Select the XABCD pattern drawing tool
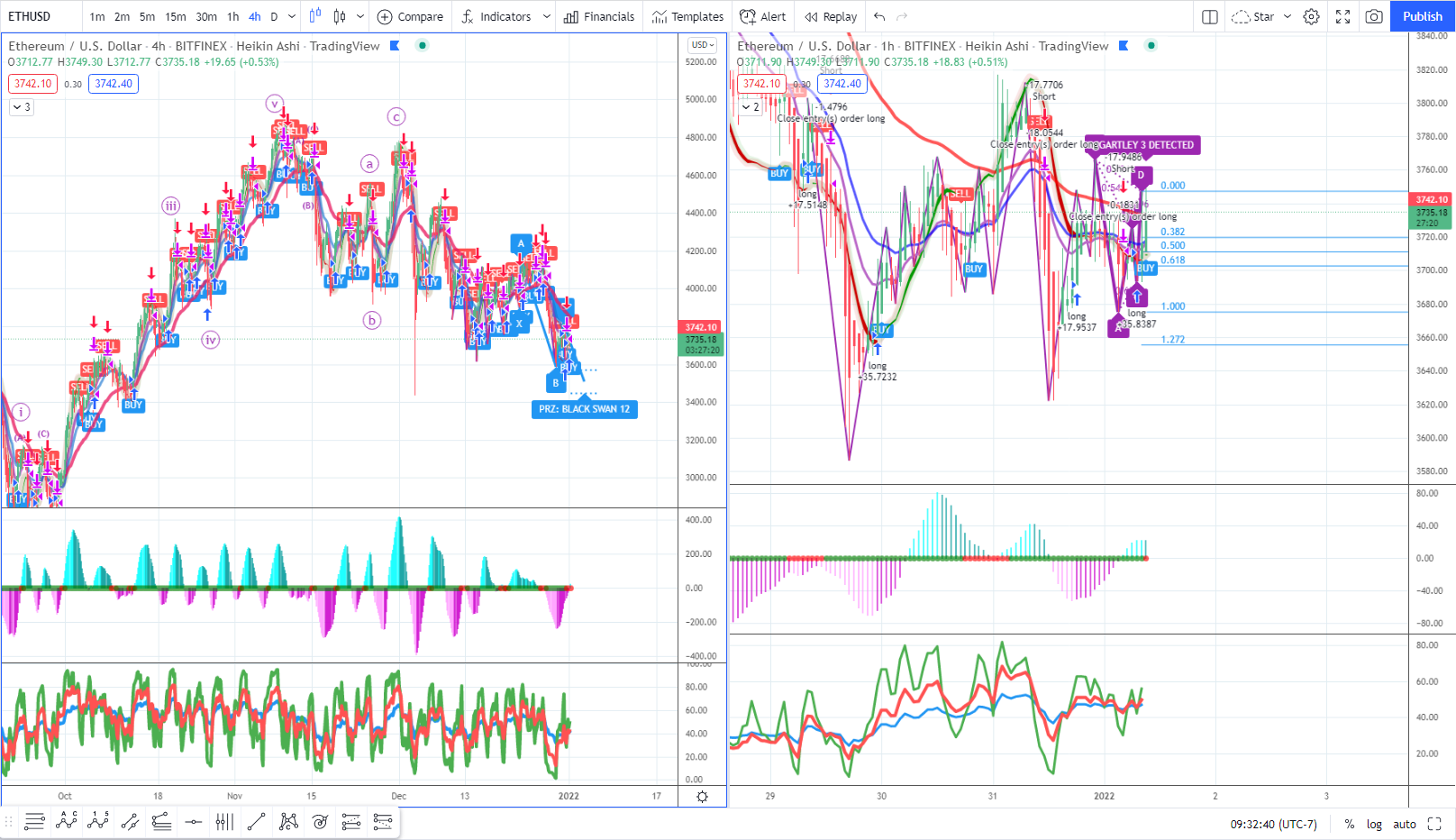The image size is (1456, 840). pyautogui.click(x=288, y=821)
